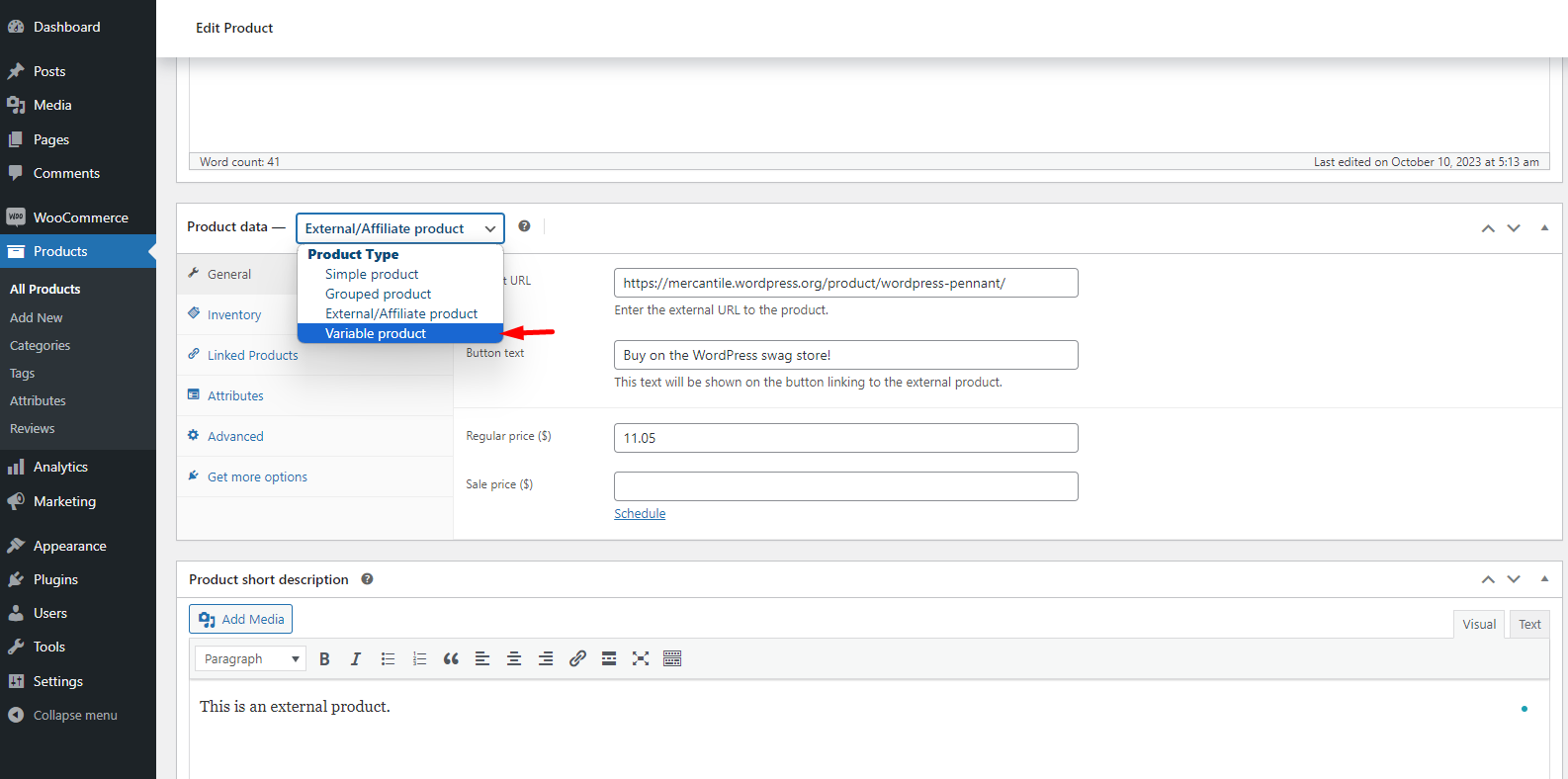Insert a bulleted list
This screenshot has width=1568, height=779.
click(x=388, y=659)
